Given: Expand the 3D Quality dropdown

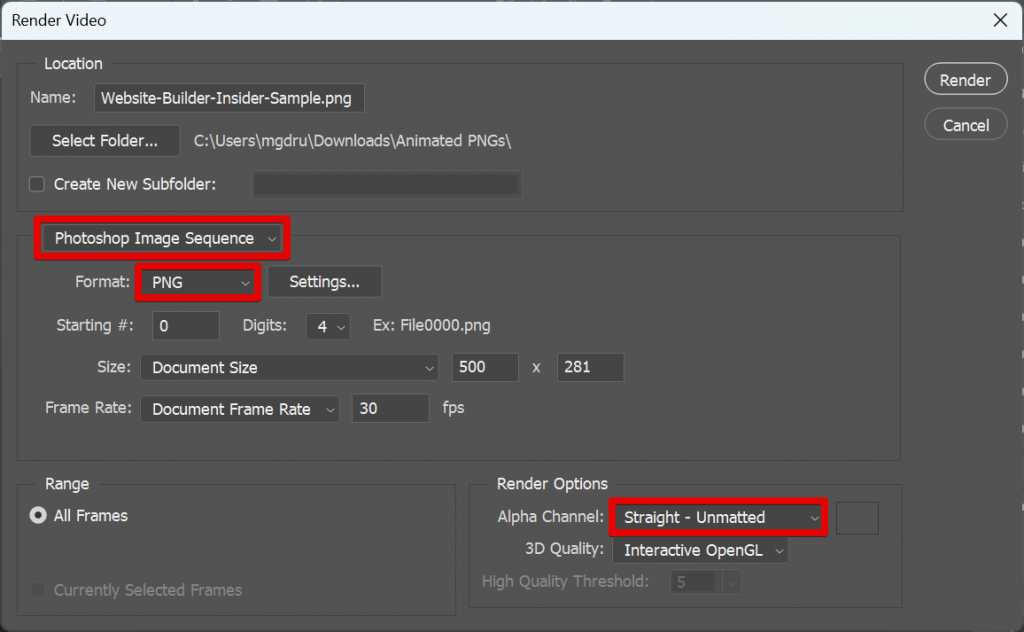Looking at the screenshot, I should point(700,550).
